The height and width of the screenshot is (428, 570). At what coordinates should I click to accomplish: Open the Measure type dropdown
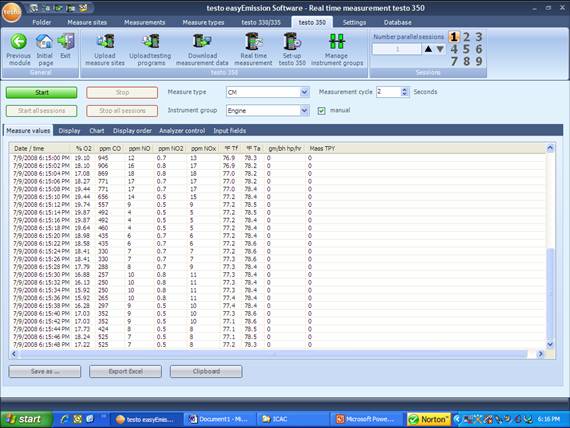point(305,92)
